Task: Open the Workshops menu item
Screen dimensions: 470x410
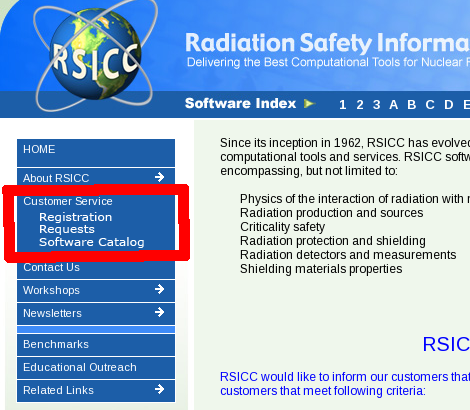Action: 96,290
